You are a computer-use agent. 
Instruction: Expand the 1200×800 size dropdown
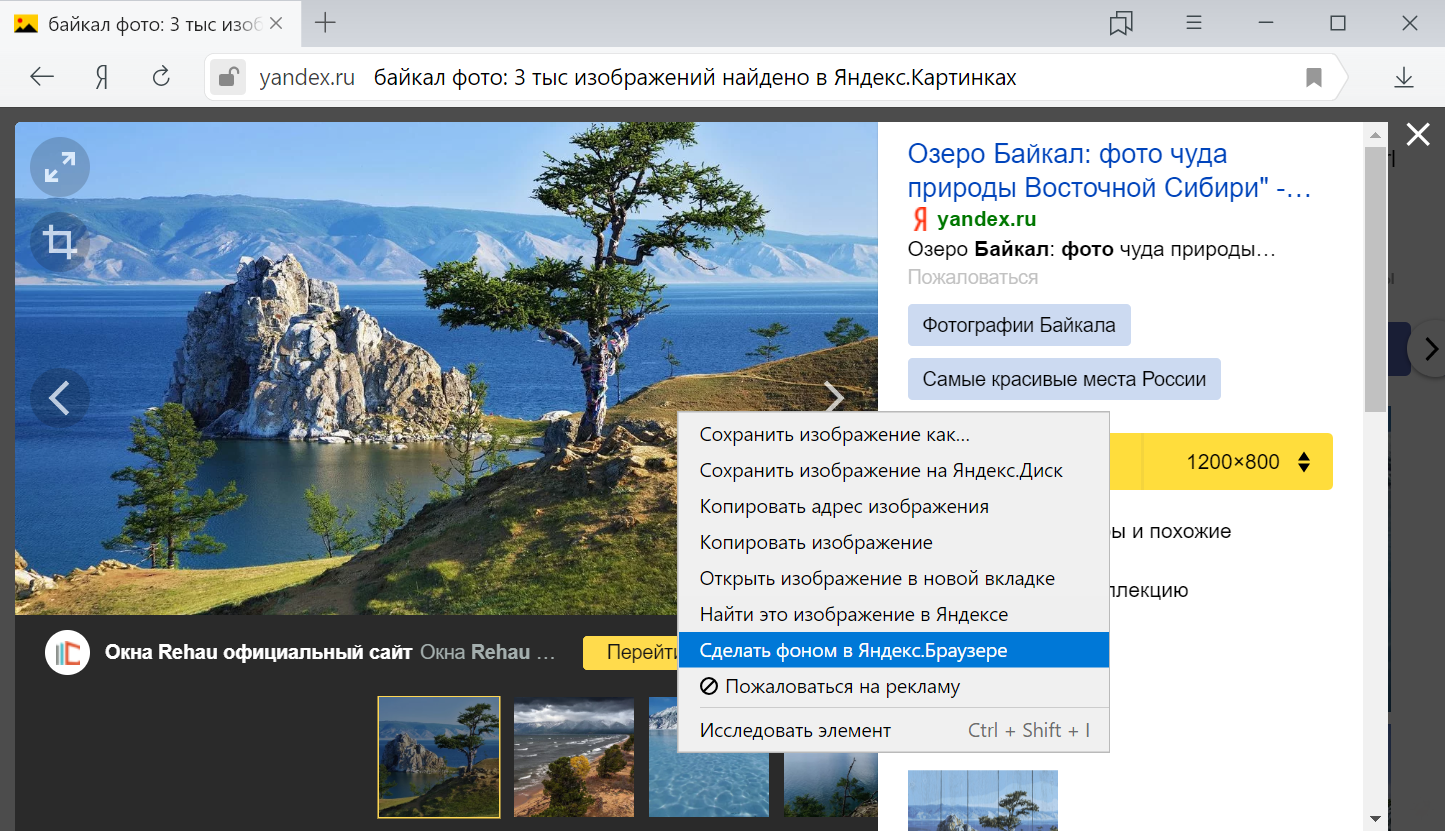point(1245,462)
